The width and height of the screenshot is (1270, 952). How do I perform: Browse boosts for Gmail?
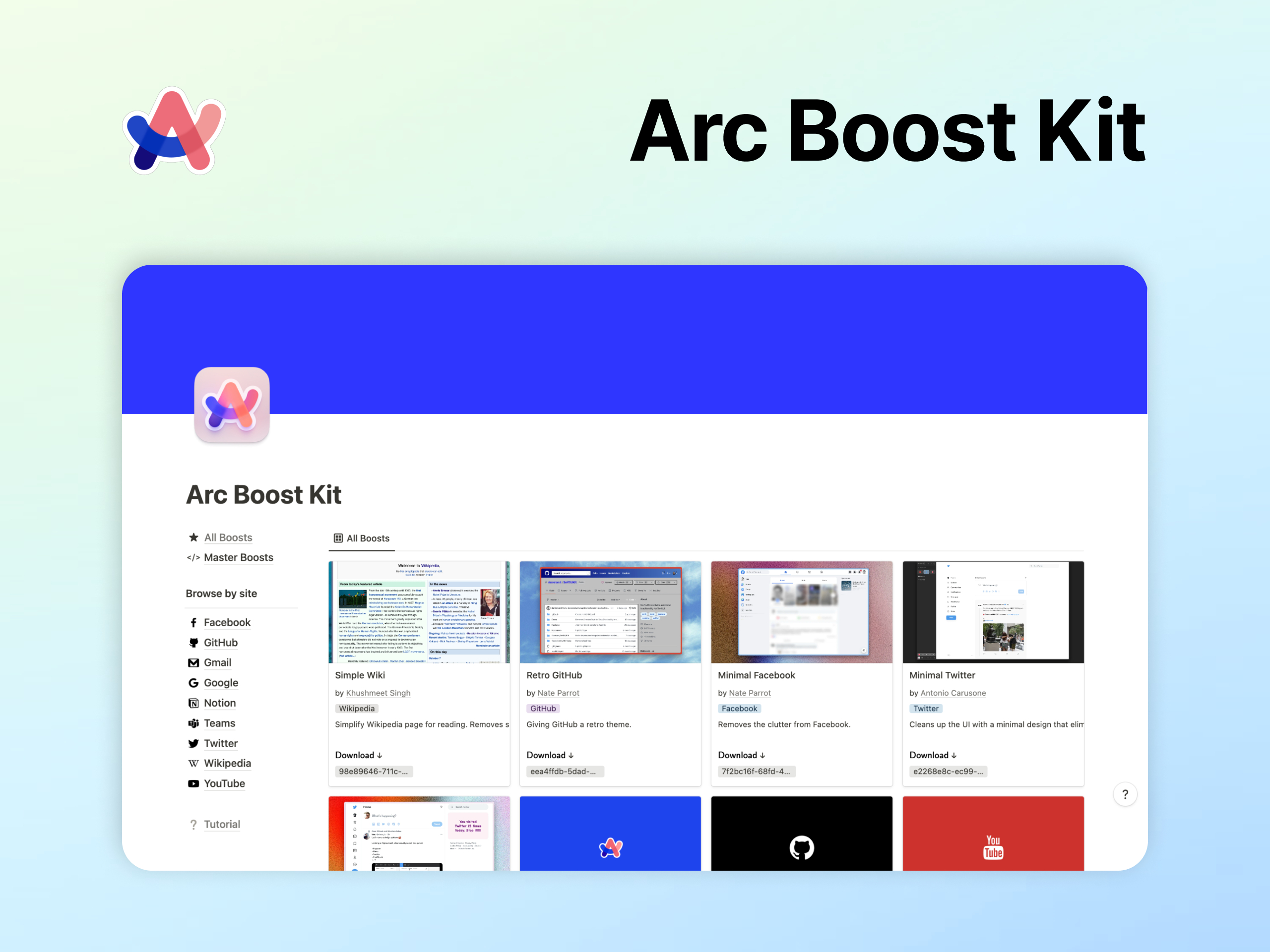[218, 663]
